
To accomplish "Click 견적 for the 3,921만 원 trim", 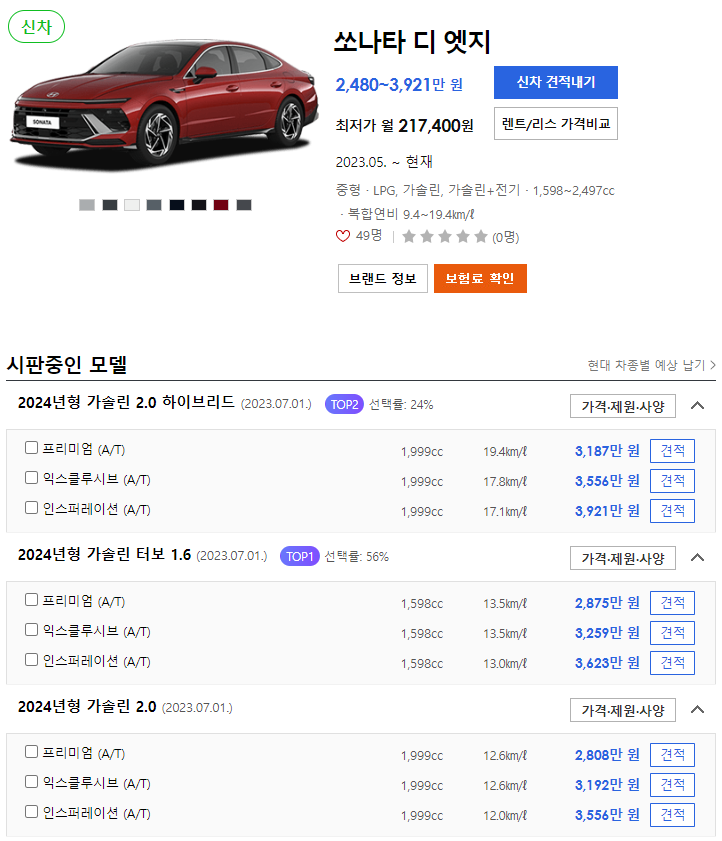I will click(x=672, y=511).
